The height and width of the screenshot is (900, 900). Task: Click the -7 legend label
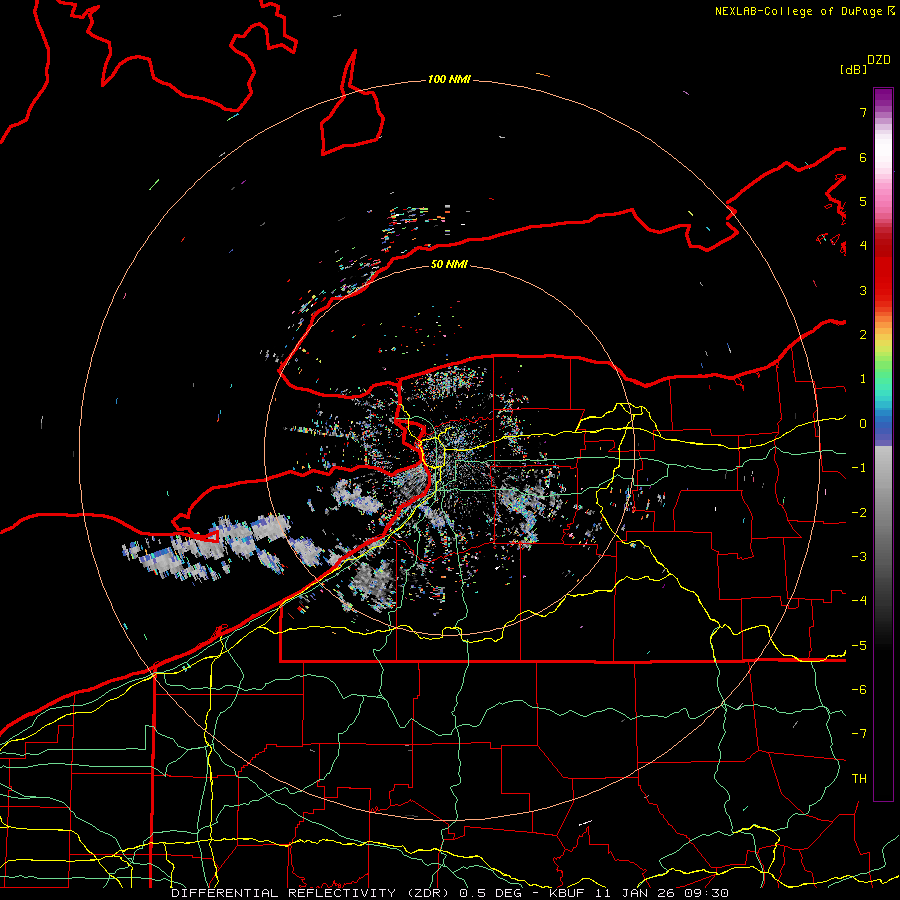(859, 734)
